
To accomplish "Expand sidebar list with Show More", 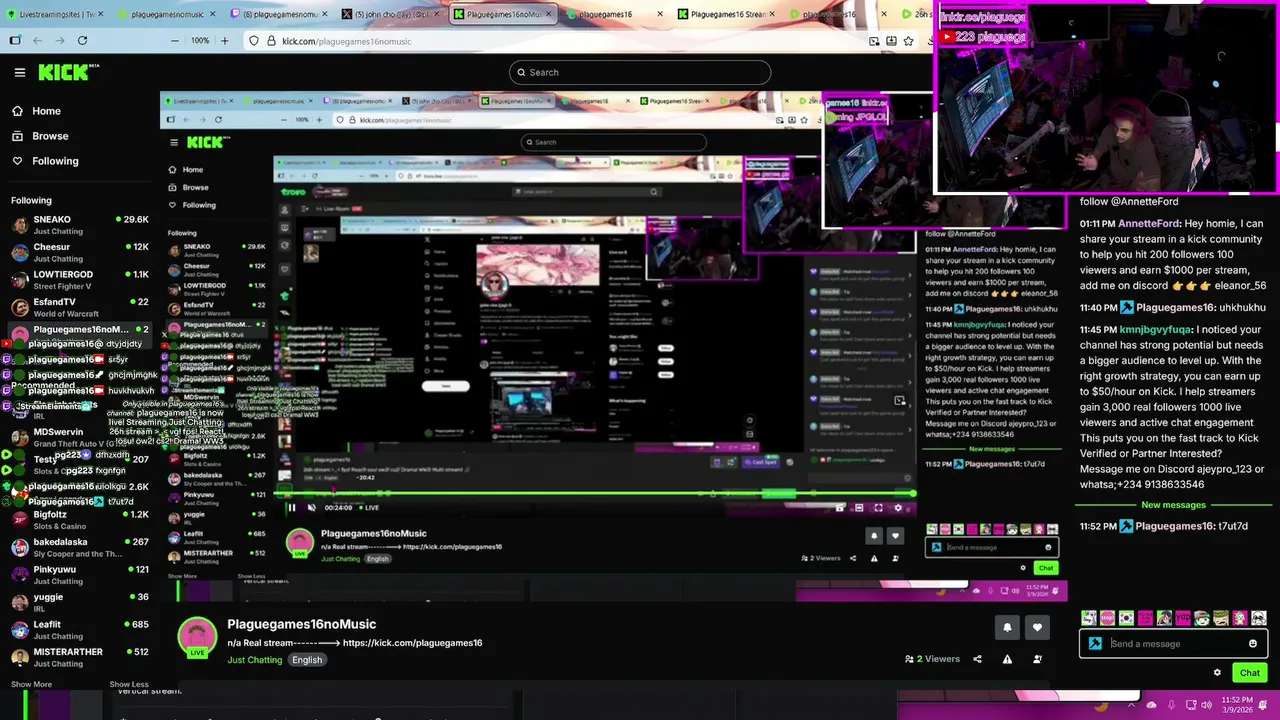I will coord(31,684).
